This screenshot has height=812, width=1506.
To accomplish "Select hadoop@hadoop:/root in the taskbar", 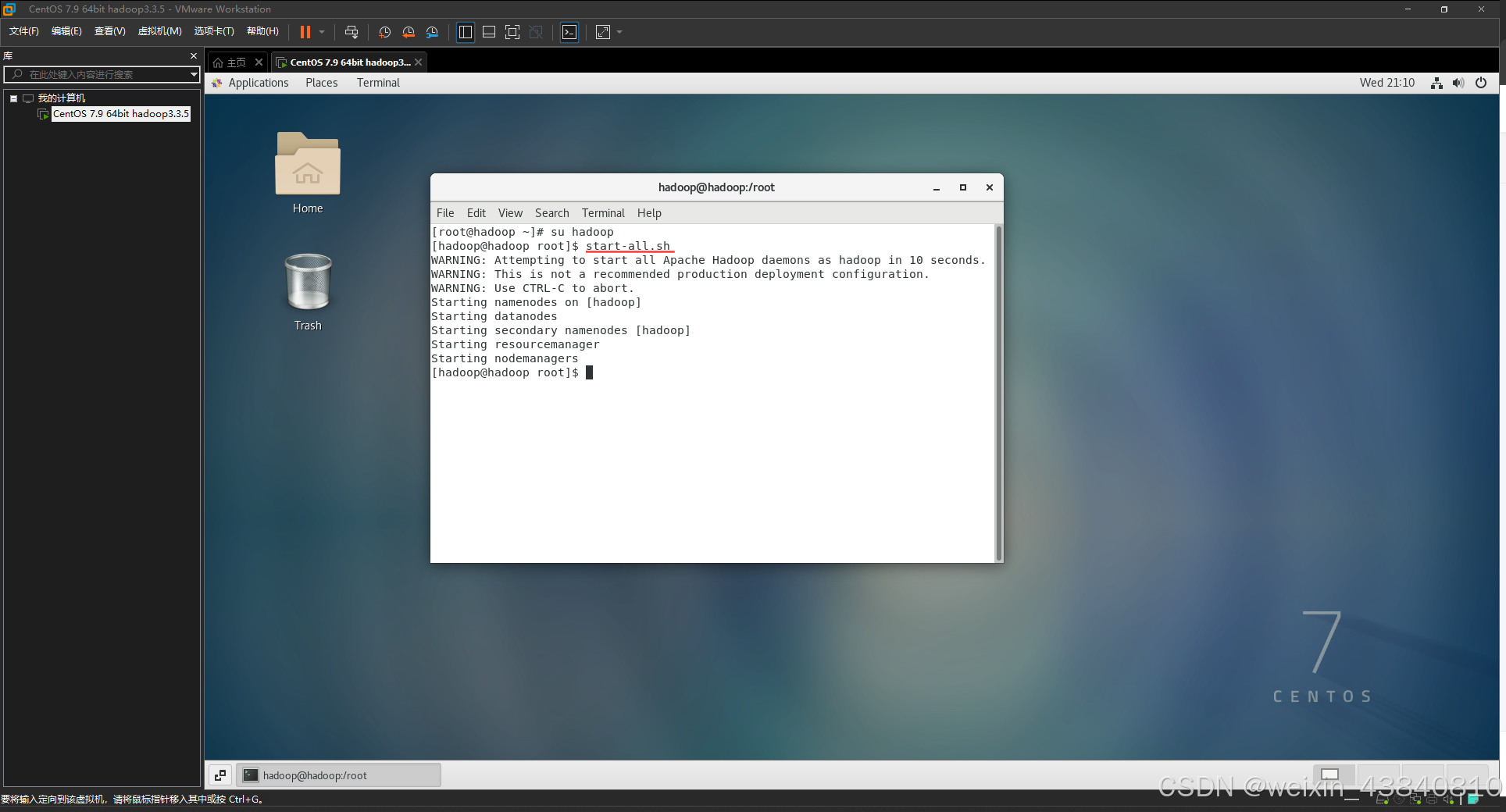I will coord(339,775).
